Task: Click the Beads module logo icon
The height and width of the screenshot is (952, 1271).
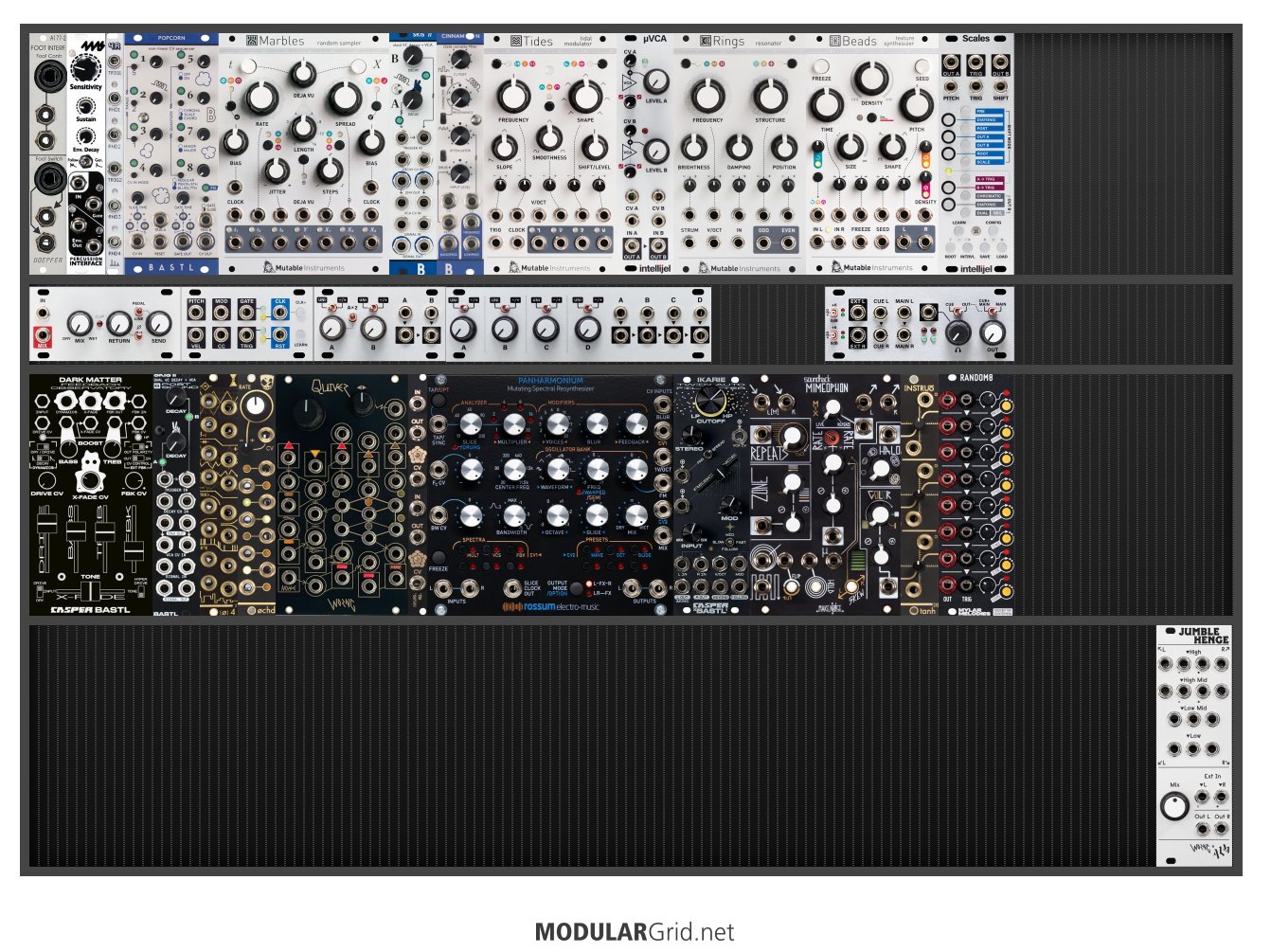Action: pos(835,41)
